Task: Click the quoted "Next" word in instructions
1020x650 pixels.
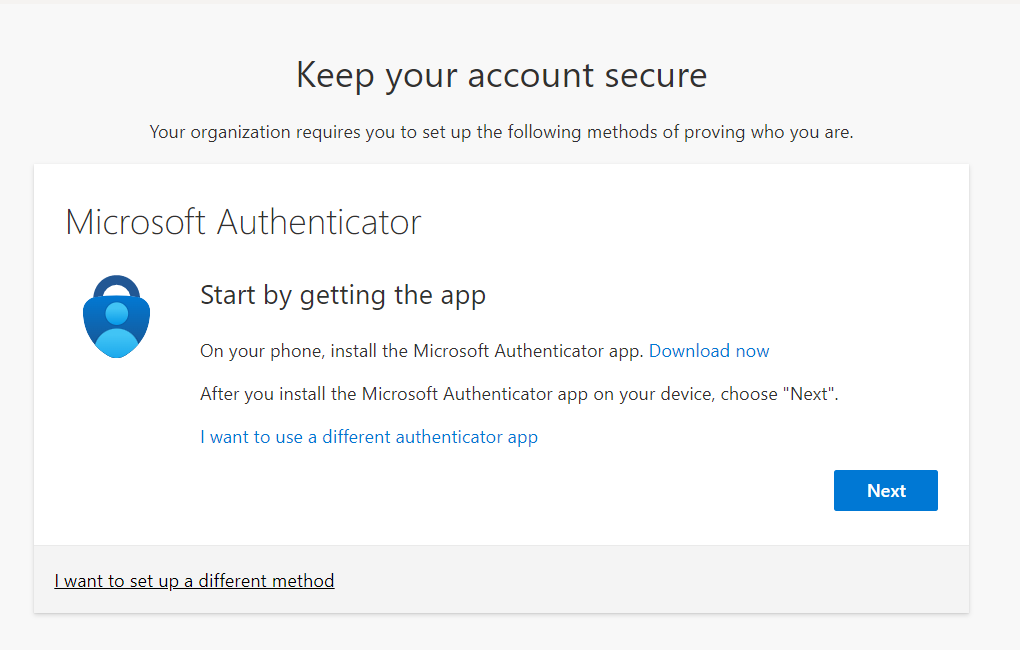Action: 810,394
